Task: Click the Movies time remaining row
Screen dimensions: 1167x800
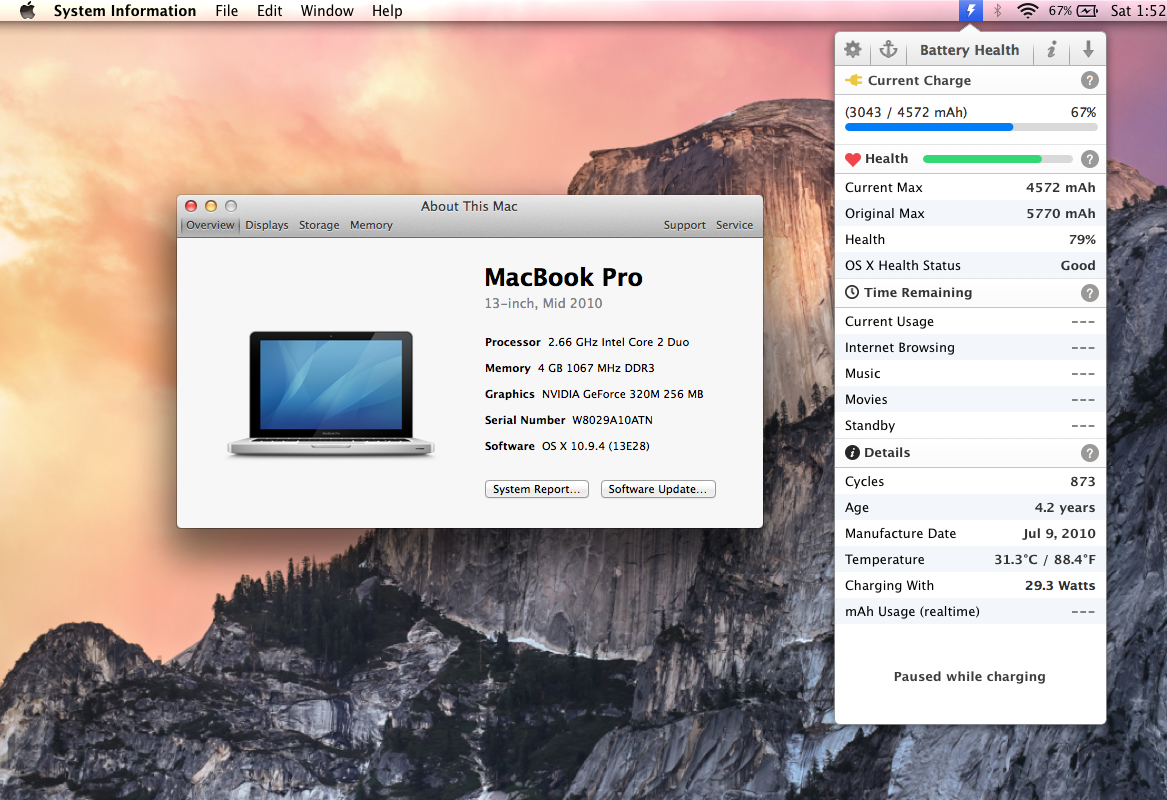Action: (x=971, y=399)
